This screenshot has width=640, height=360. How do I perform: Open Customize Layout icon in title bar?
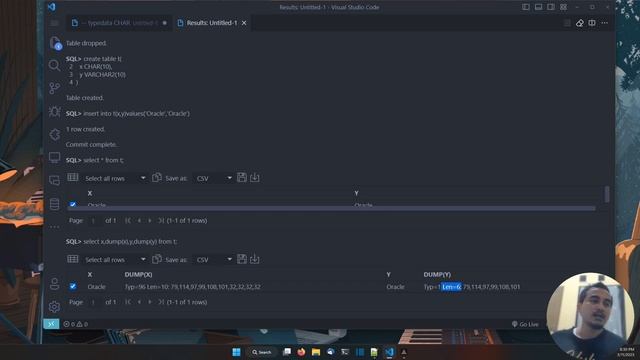pyautogui.click(x=563, y=7)
